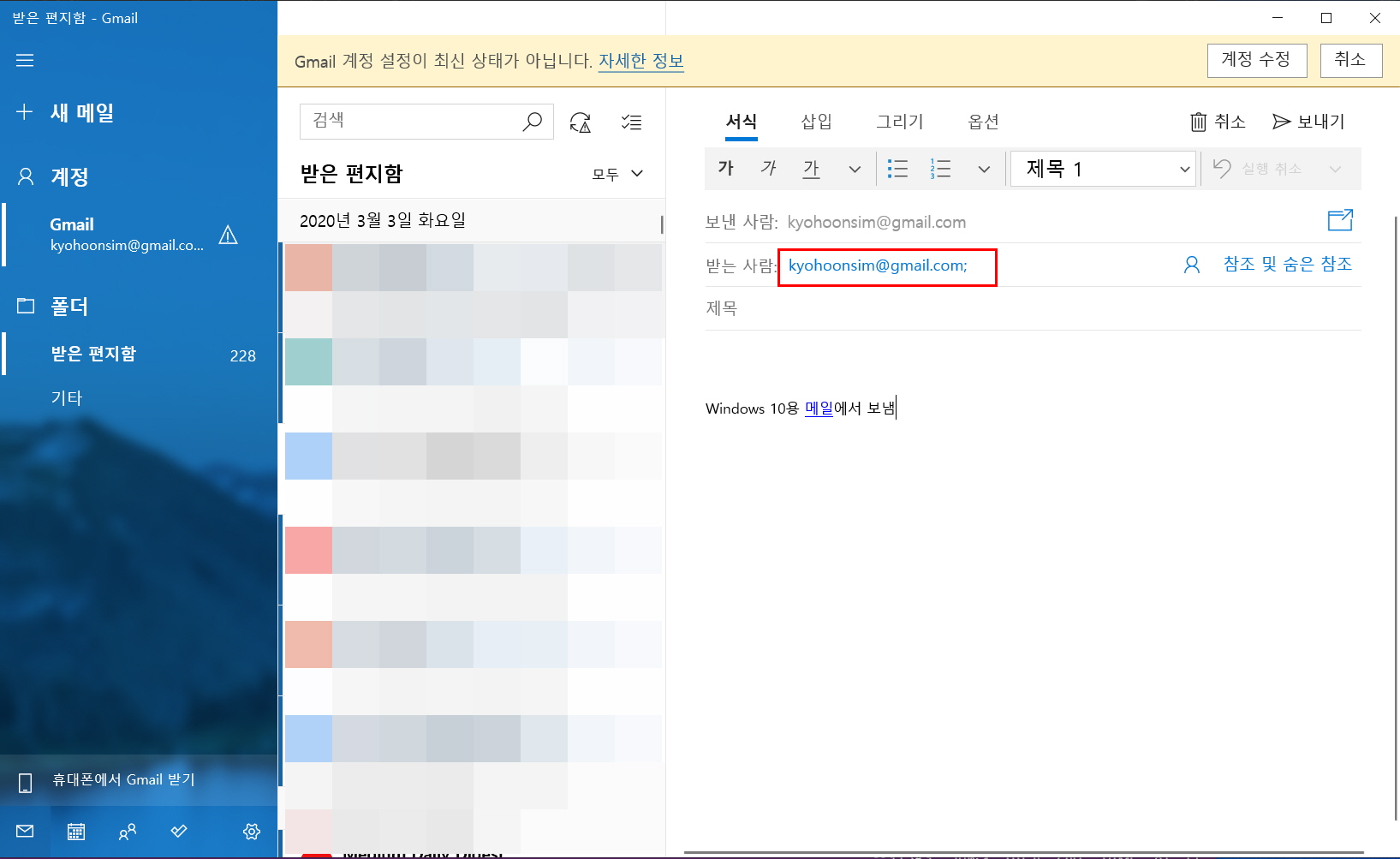Open contact picker person icon

click(1191, 265)
